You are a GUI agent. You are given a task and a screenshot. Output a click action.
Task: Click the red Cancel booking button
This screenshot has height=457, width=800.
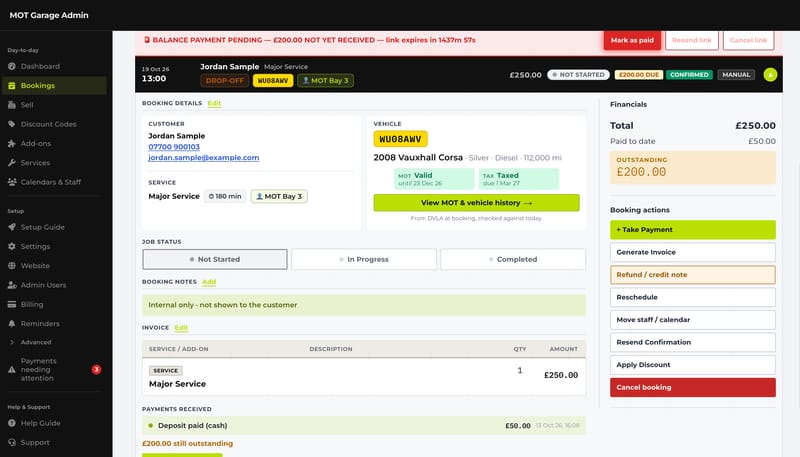[x=693, y=387]
